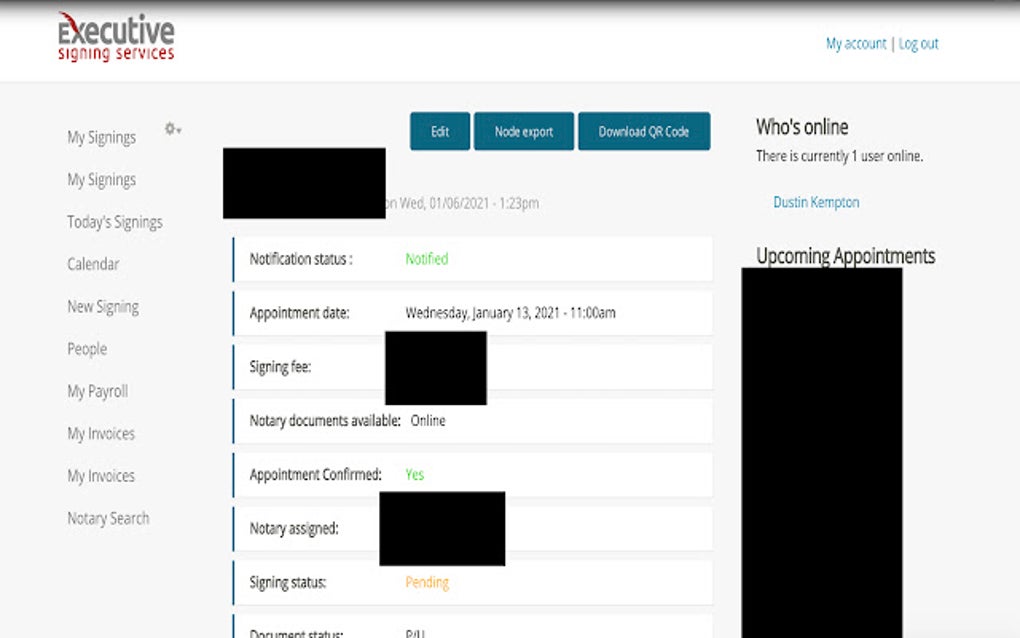The width and height of the screenshot is (1020, 638).
Task: View My Payroll
Action: click(98, 392)
